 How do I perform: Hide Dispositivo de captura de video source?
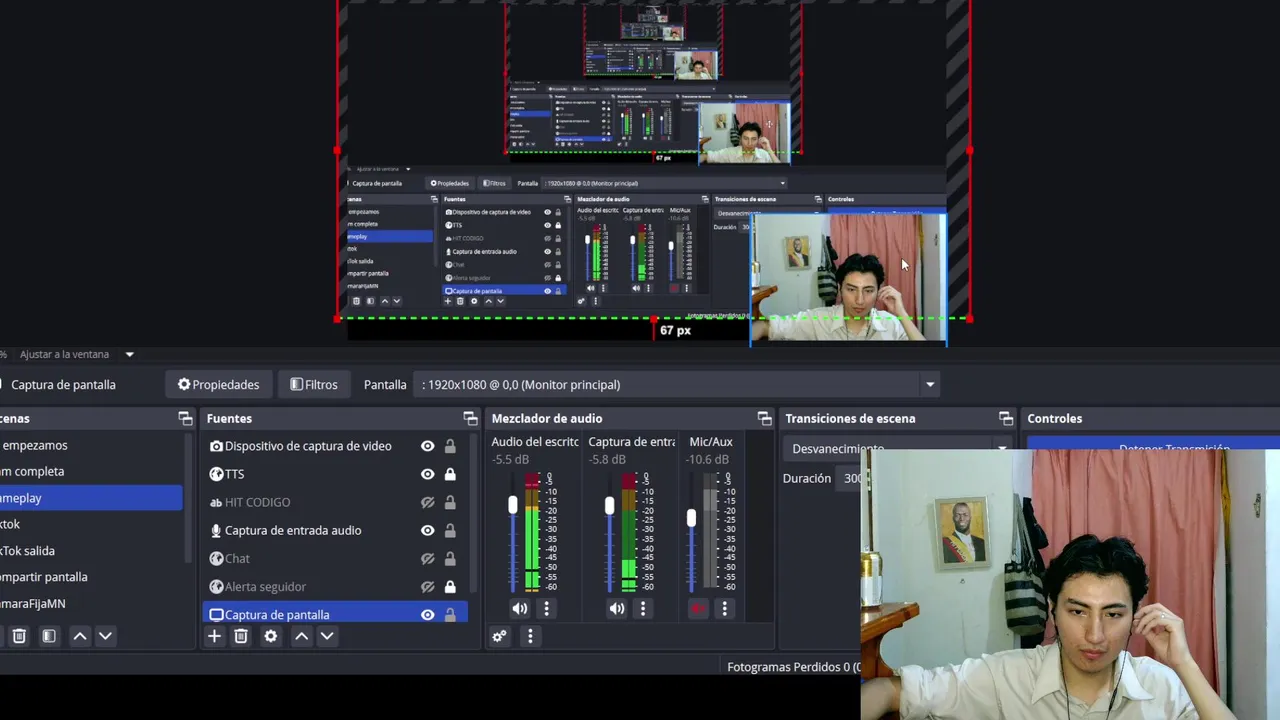point(427,446)
